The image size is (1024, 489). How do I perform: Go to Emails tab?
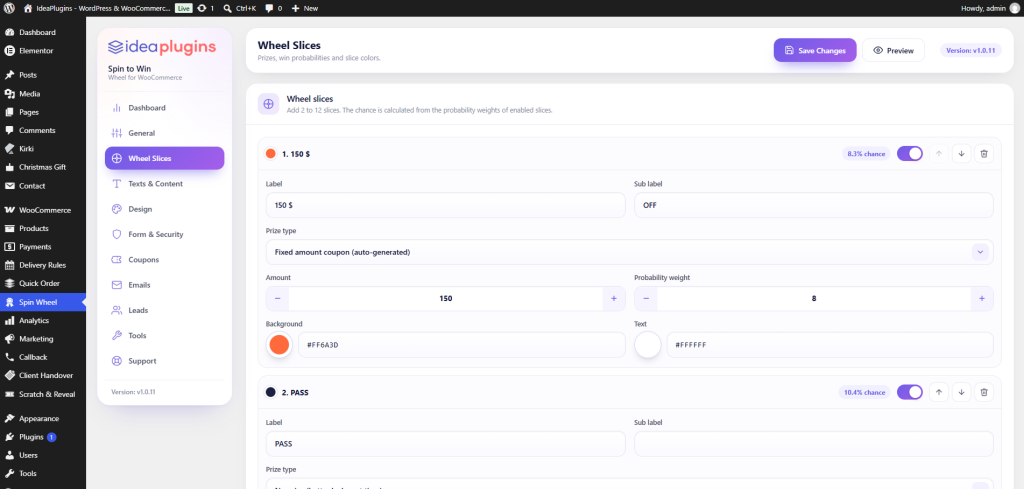(165, 285)
